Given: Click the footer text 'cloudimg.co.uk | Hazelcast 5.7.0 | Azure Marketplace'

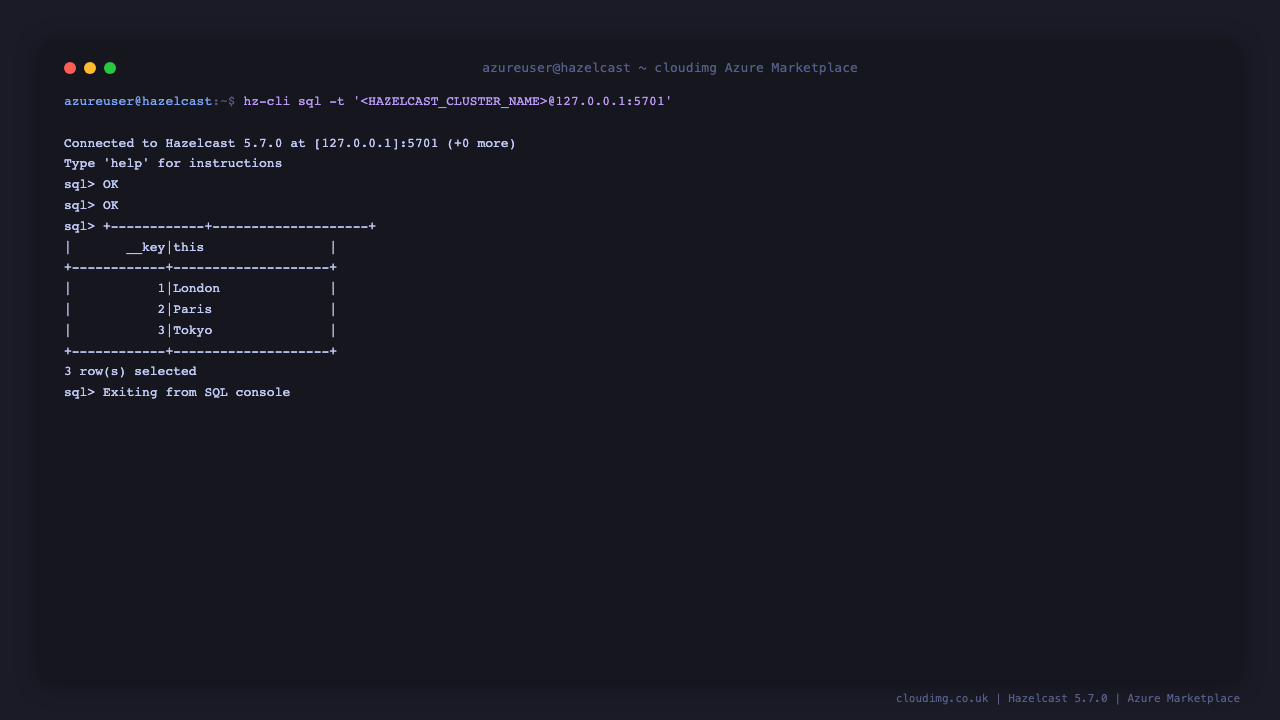Looking at the screenshot, I should [1068, 698].
